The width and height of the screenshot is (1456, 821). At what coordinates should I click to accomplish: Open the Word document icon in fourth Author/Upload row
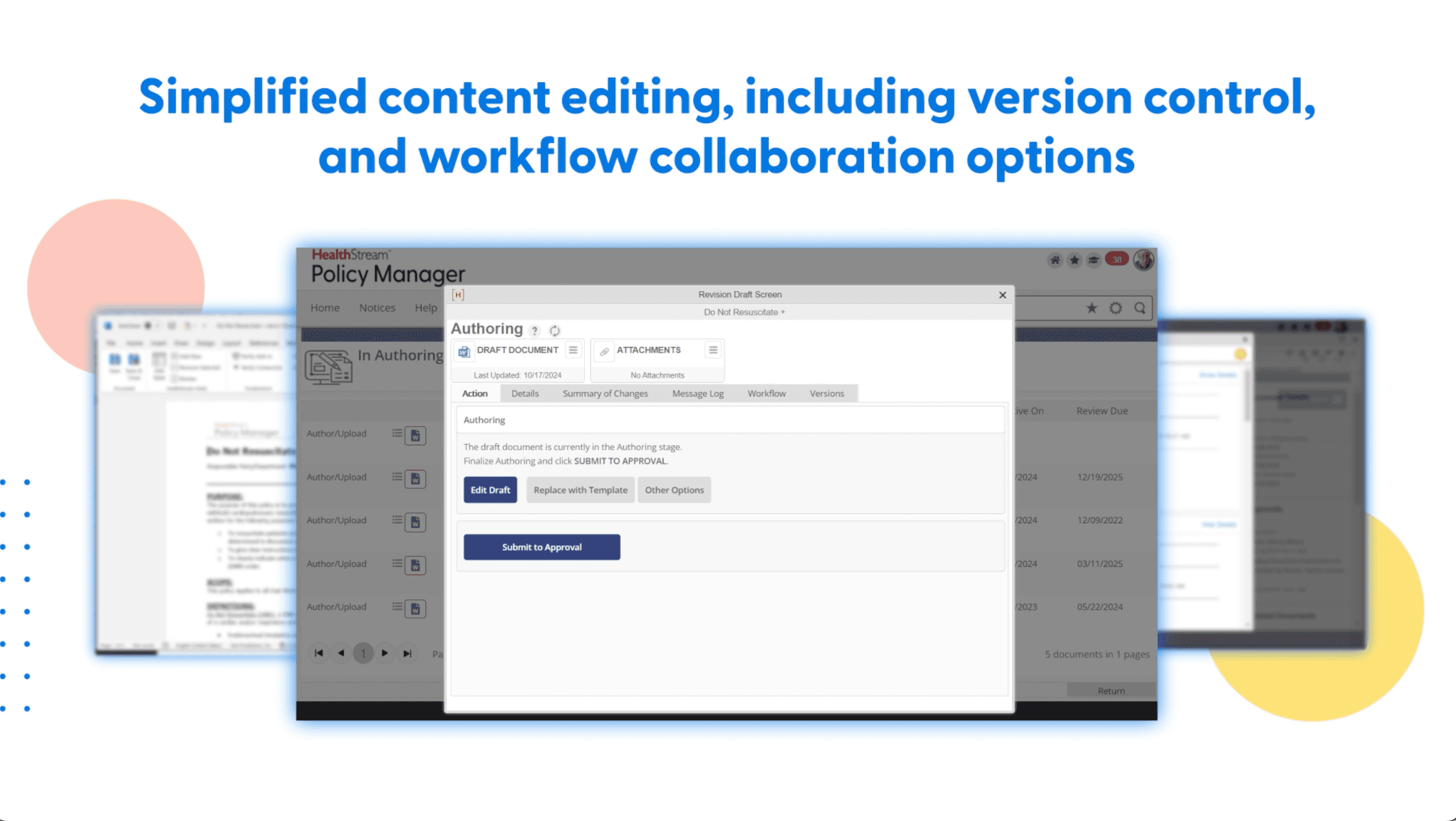click(415, 565)
